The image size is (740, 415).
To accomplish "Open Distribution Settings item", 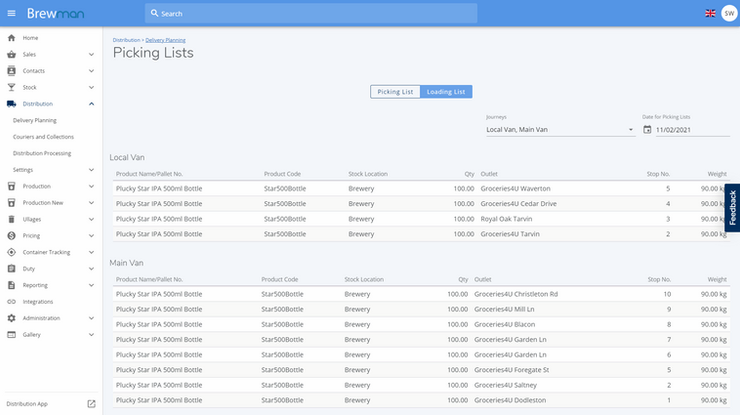I will [x=23, y=170].
